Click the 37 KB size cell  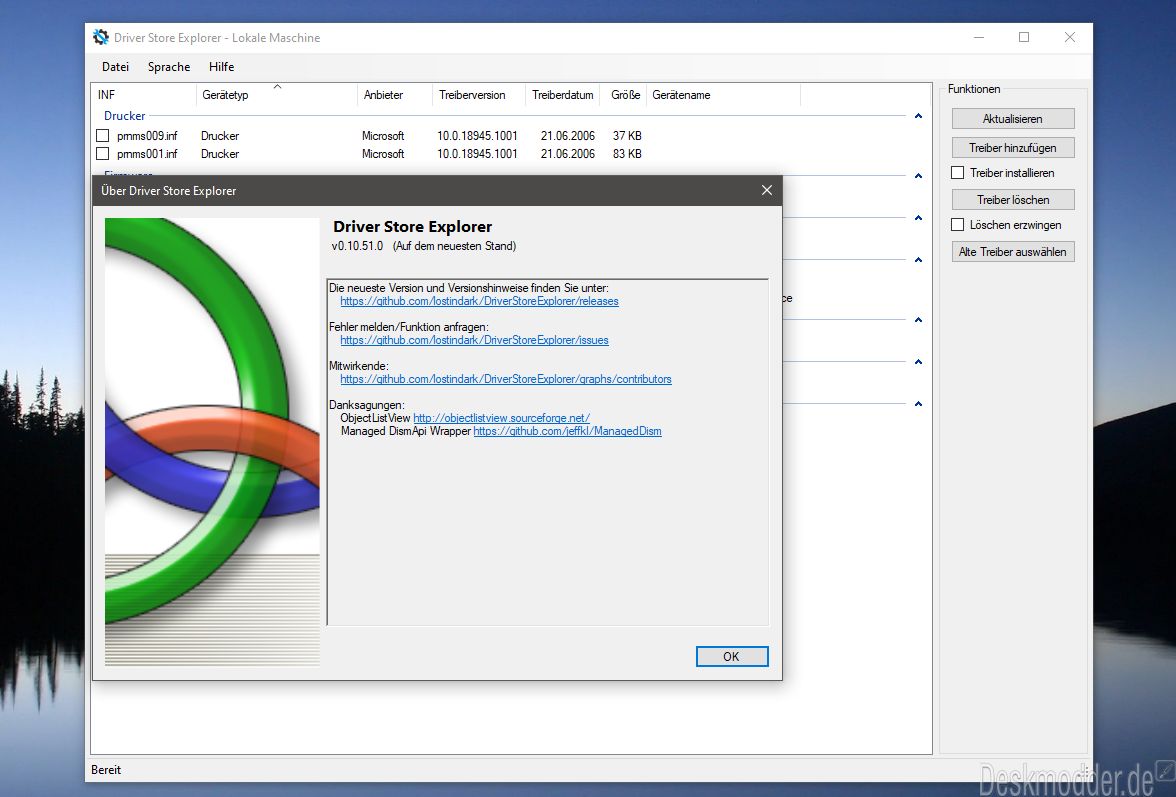click(x=627, y=136)
